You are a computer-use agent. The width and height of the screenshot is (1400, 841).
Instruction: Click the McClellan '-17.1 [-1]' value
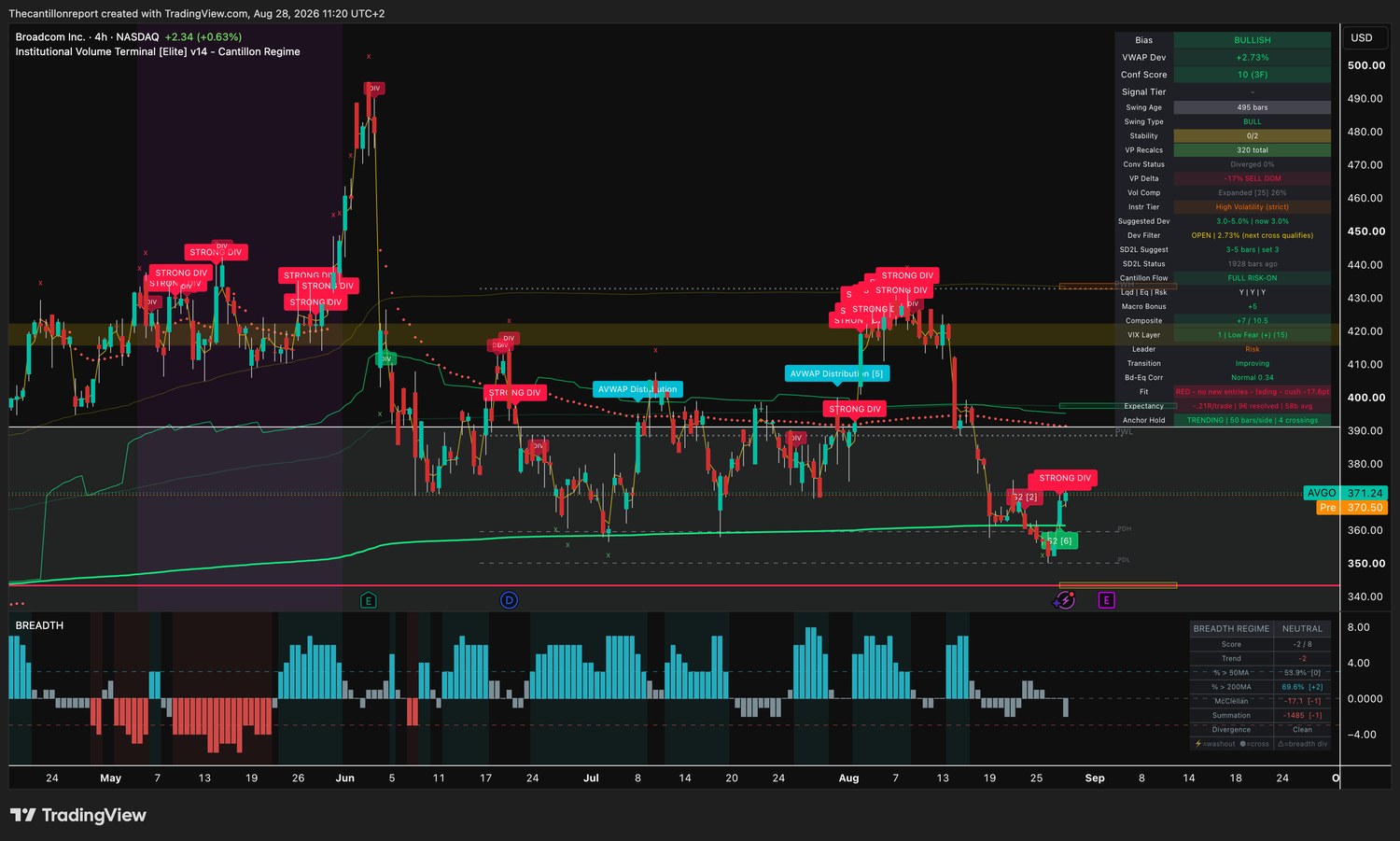tap(1302, 701)
